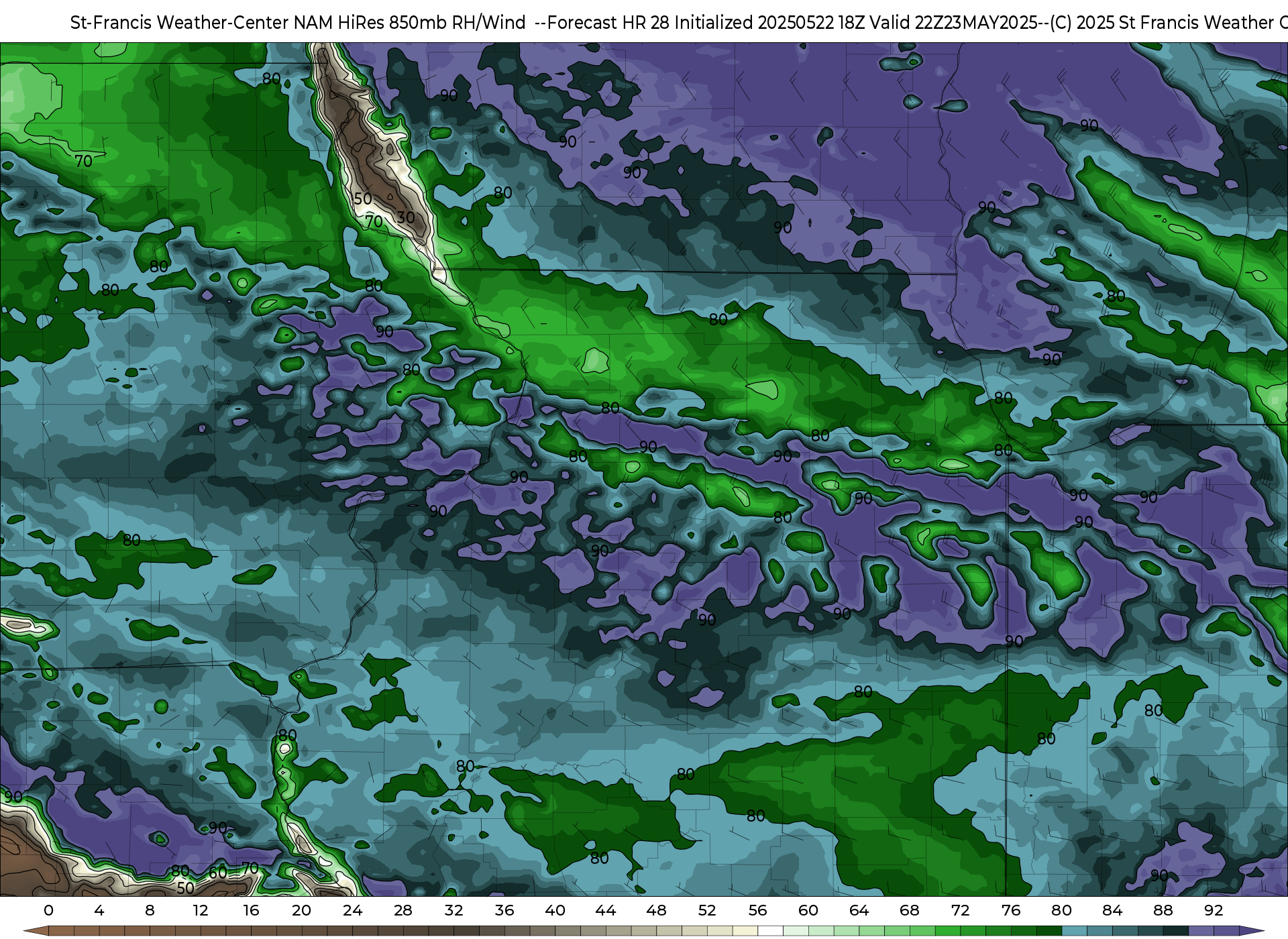Click the "(C) 2025 St Francis Weather" copyright text
The height and width of the screenshot is (939, 1288).
(1161, 23)
